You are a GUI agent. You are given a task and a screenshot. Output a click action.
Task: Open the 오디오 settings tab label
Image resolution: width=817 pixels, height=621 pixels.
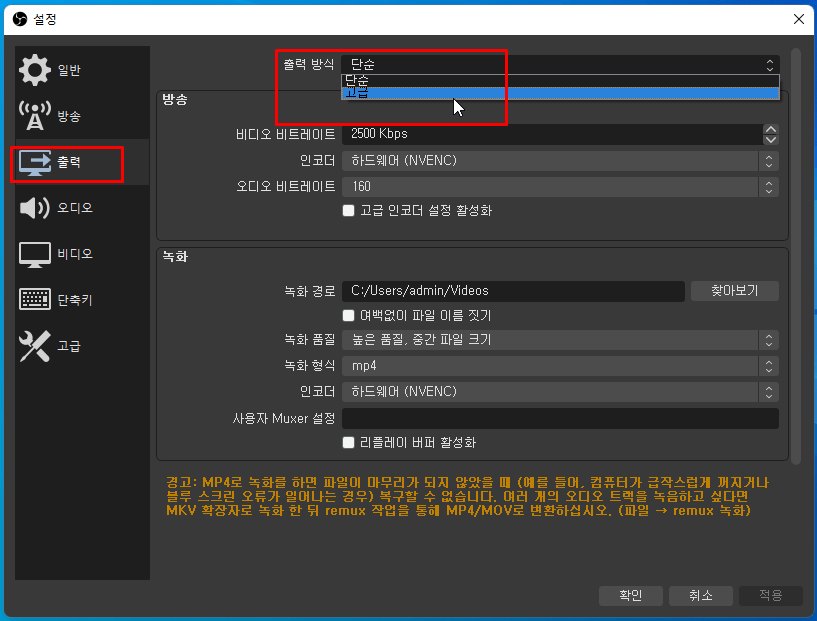point(75,208)
